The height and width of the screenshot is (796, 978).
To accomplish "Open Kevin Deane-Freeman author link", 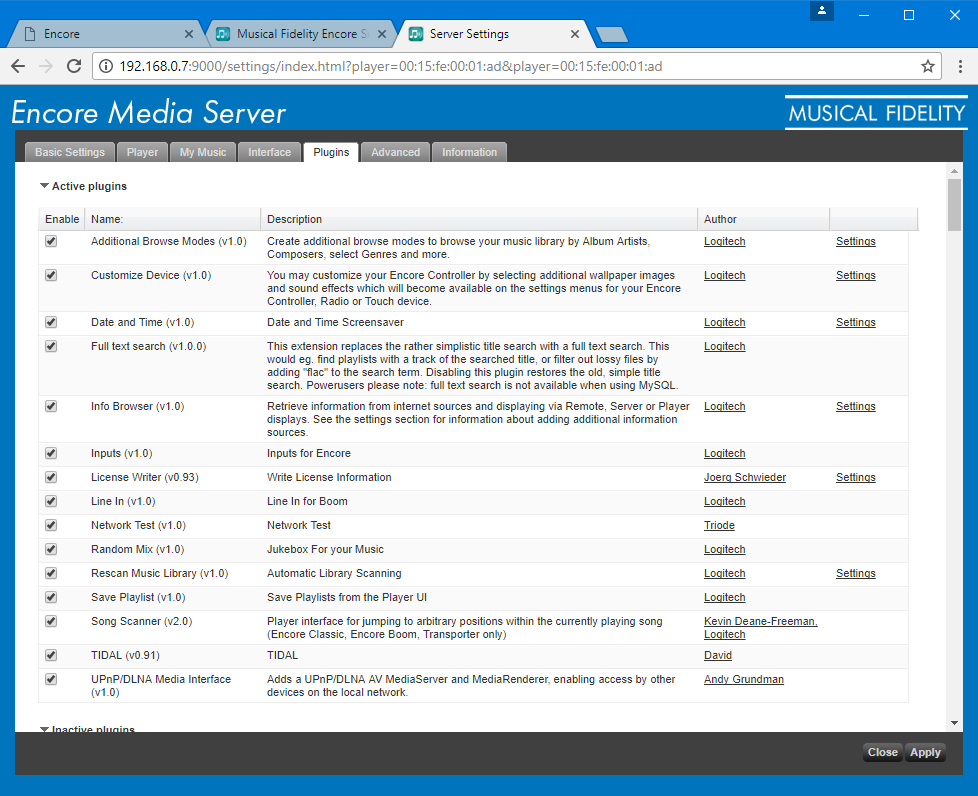I will 760,621.
